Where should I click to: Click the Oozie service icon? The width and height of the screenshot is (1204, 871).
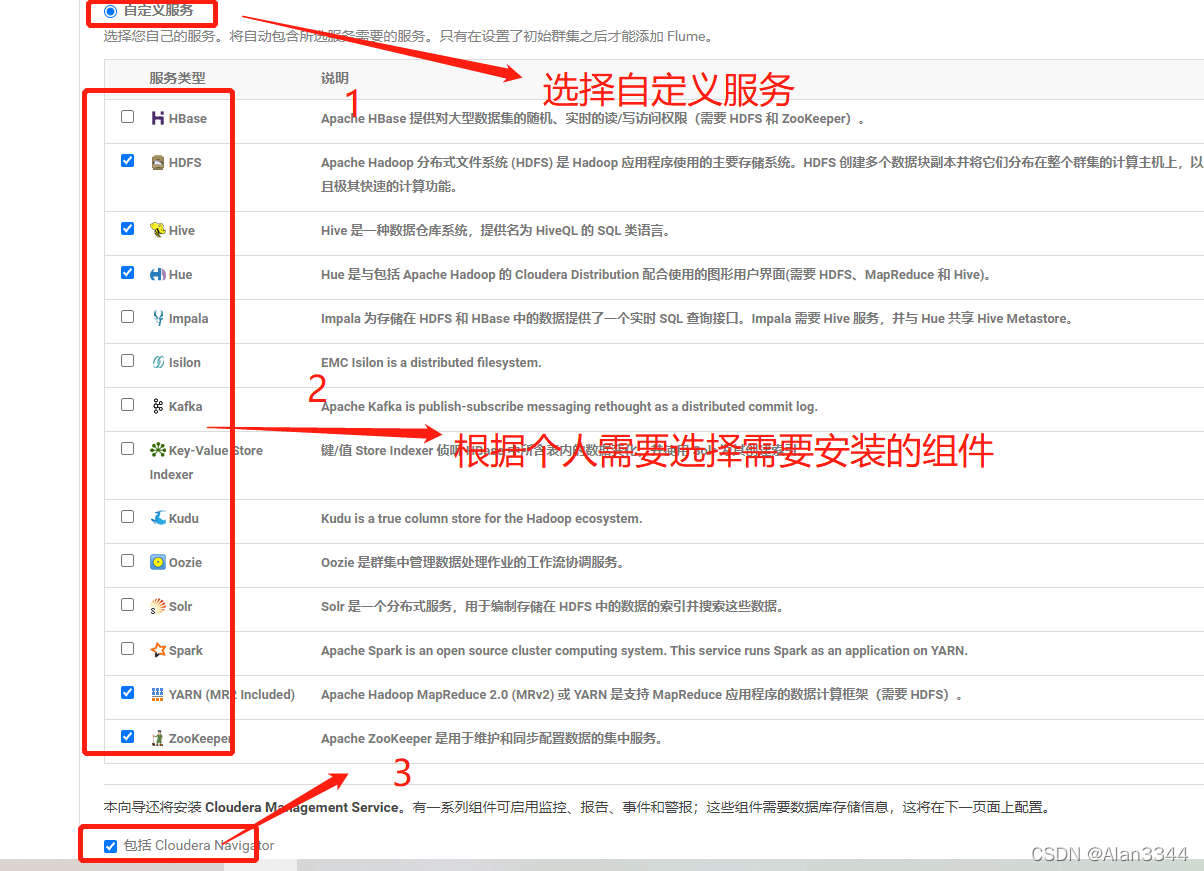[158, 562]
